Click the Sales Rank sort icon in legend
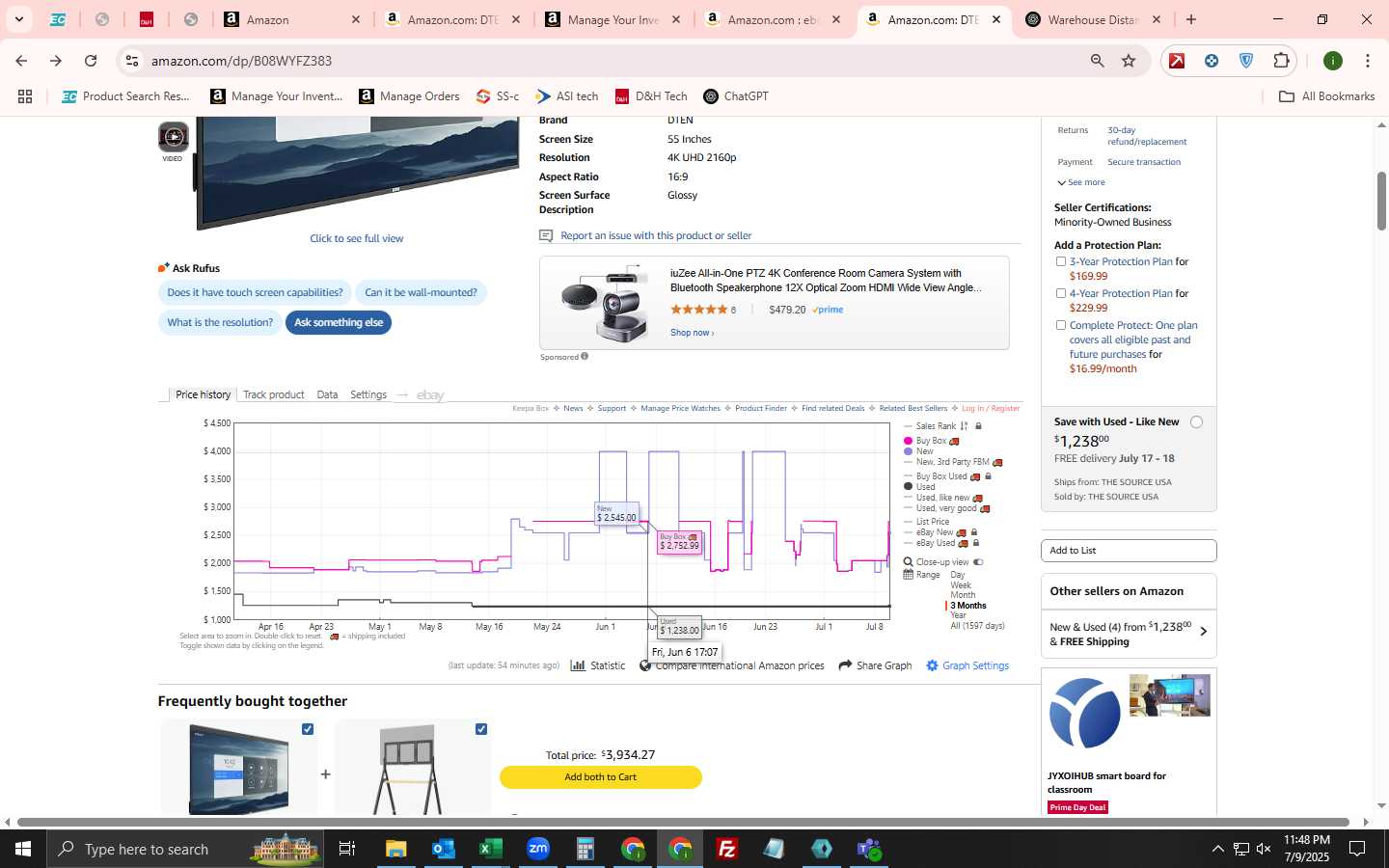1389x868 pixels. click(964, 426)
